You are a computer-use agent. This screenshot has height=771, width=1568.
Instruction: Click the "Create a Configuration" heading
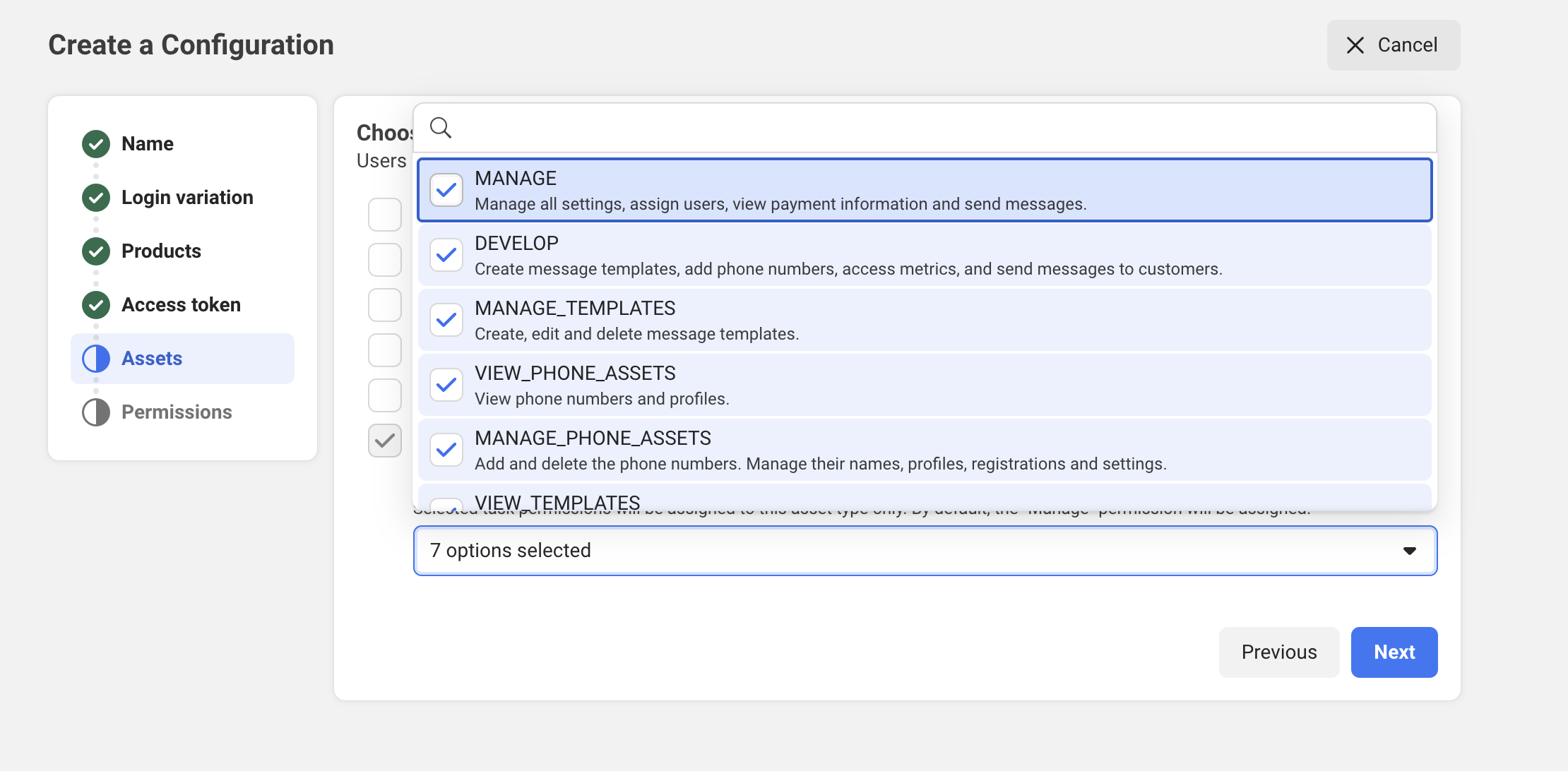tap(191, 45)
